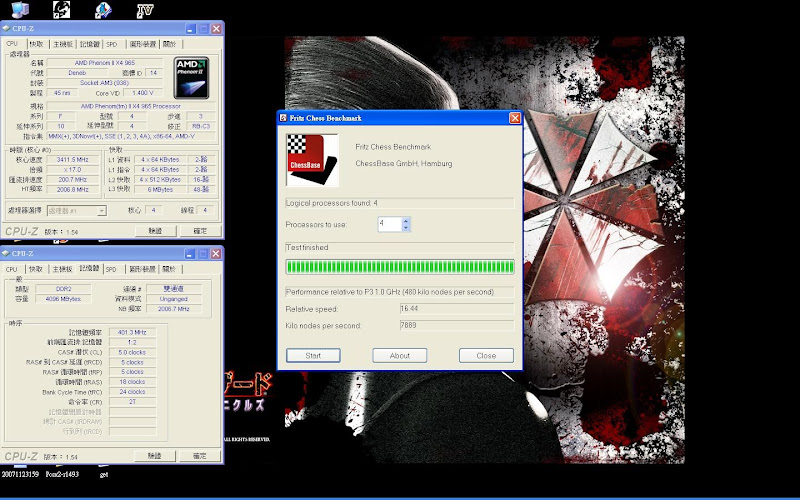This screenshot has height=500, width=800.
Task: Click the memory size field '4096 MBytes'
Action: pyautogui.click(x=63, y=299)
